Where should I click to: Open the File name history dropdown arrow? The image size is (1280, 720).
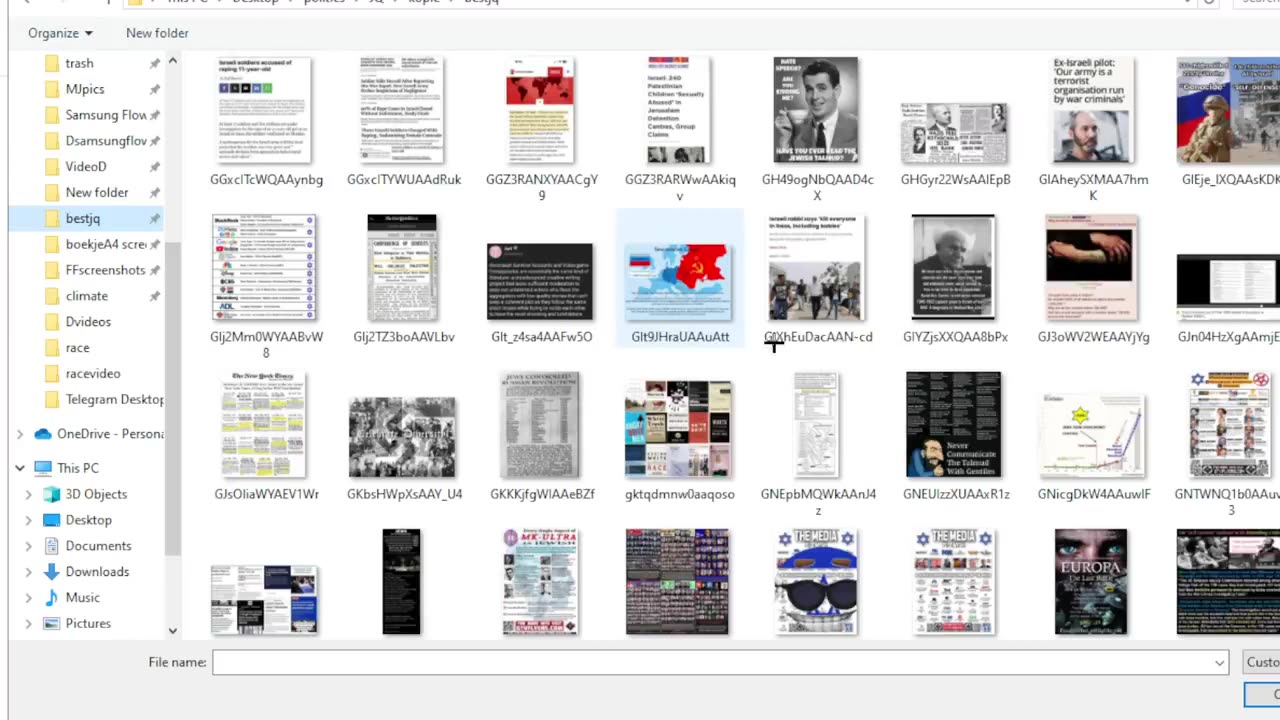point(1219,662)
